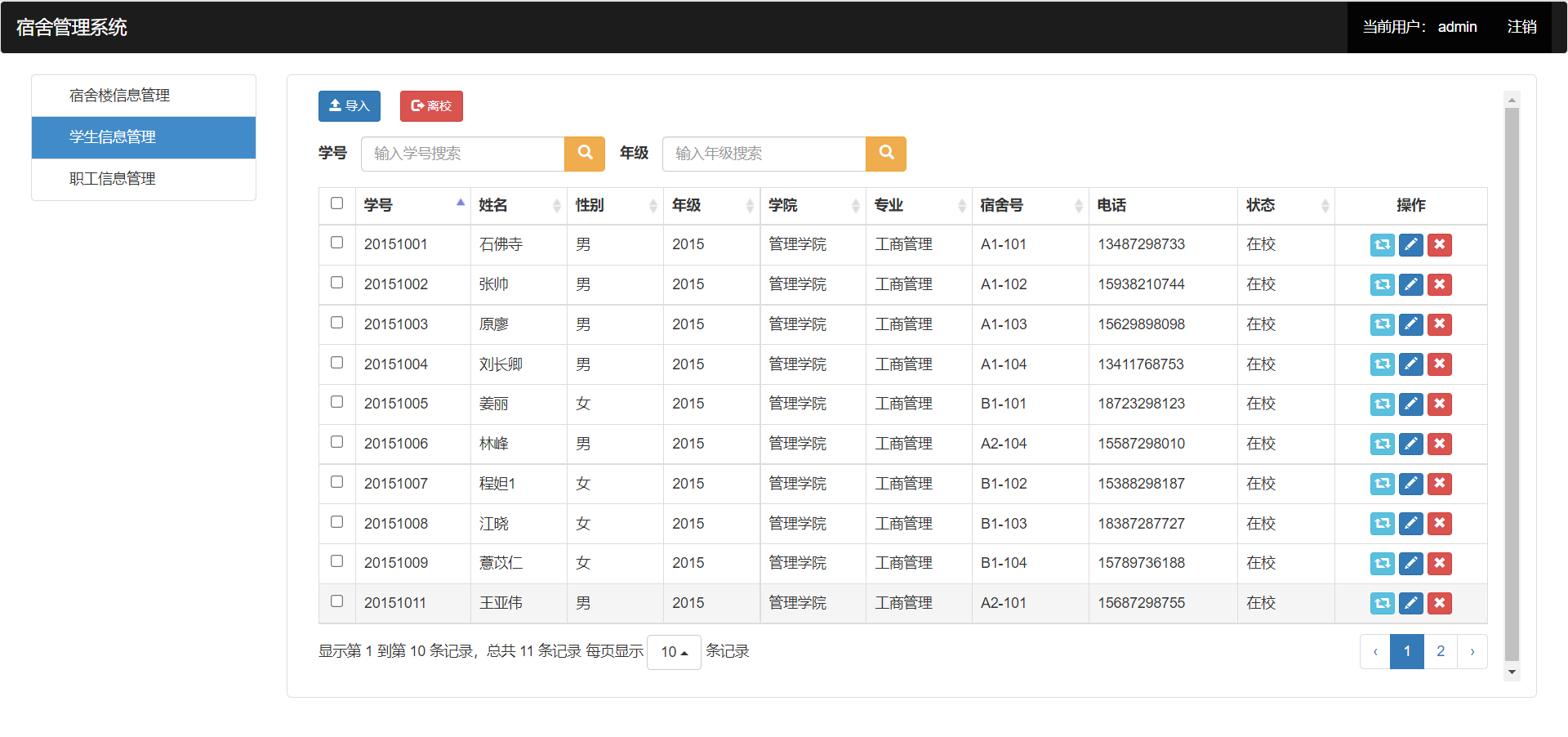The width and height of the screenshot is (1568, 737).
Task: Select page 1 in the pagination
Action: pos(1407,652)
